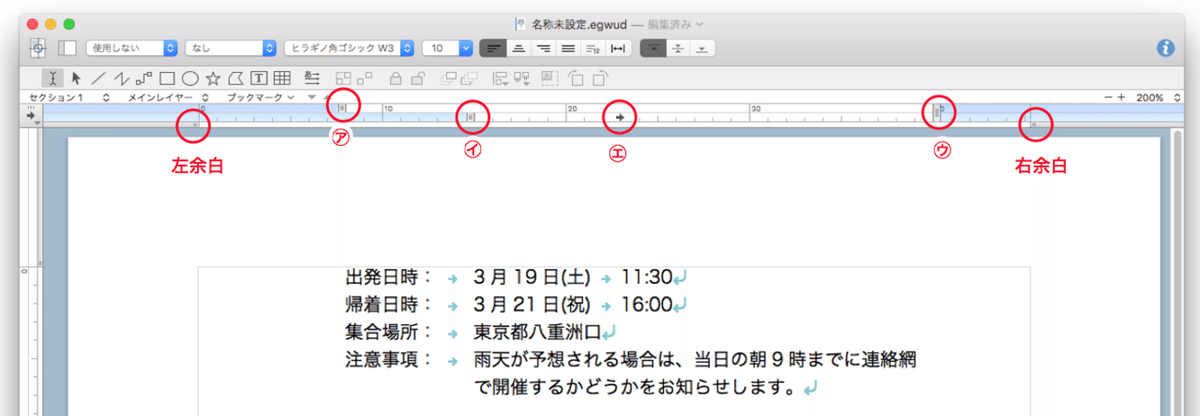Click the 帰着日時： label
This screenshot has height=416, width=1200.
pos(391,304)
